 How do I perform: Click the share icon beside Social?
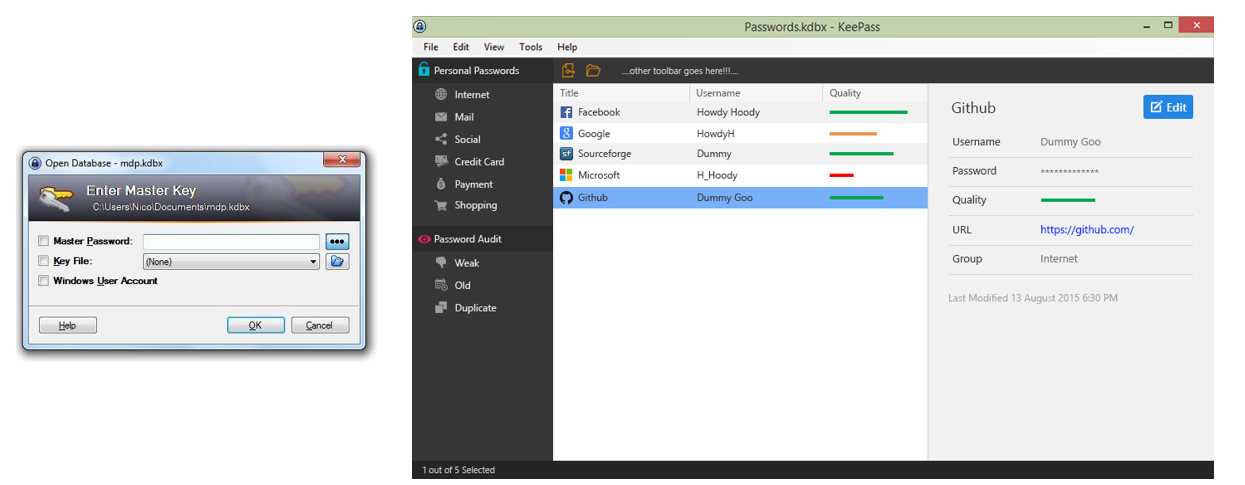click(441, 139)
